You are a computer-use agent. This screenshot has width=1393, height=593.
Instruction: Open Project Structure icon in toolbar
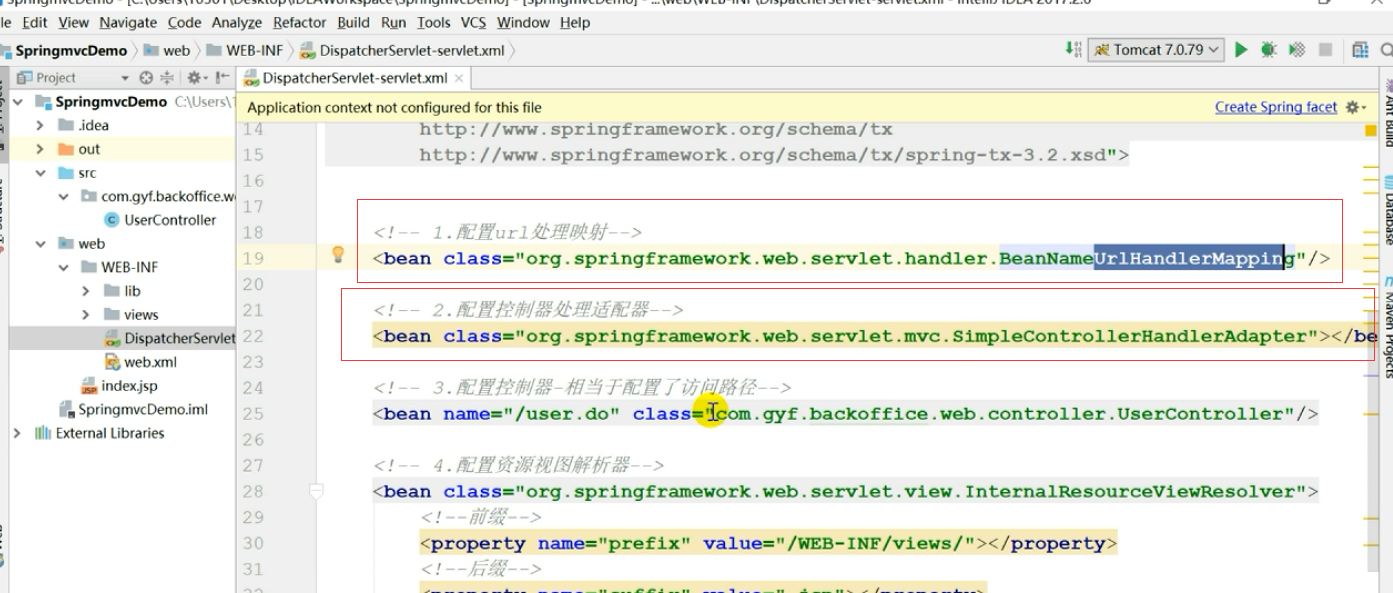coord(1360,49)
